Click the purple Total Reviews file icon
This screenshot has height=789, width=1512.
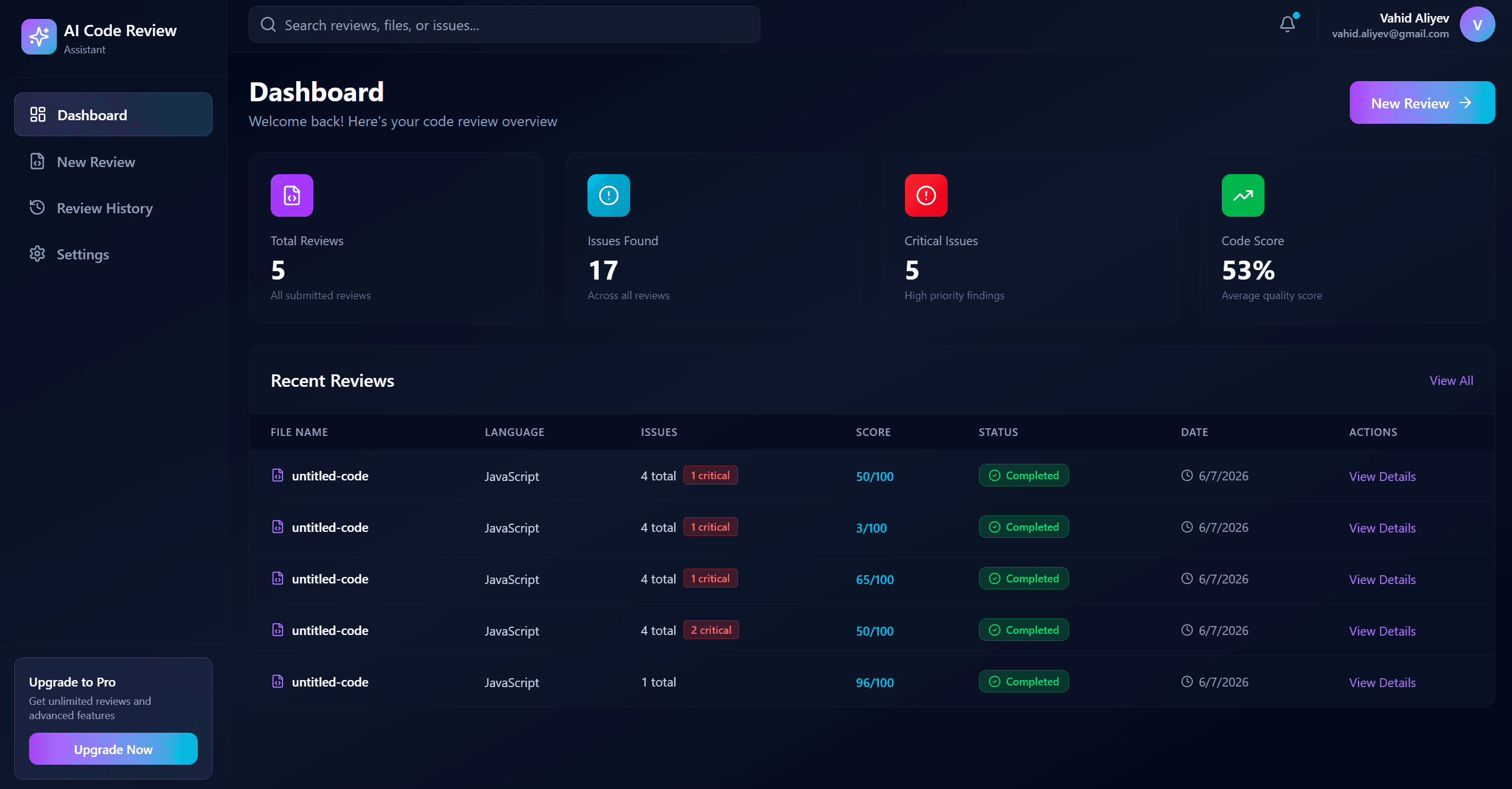(x=292, y=195)
